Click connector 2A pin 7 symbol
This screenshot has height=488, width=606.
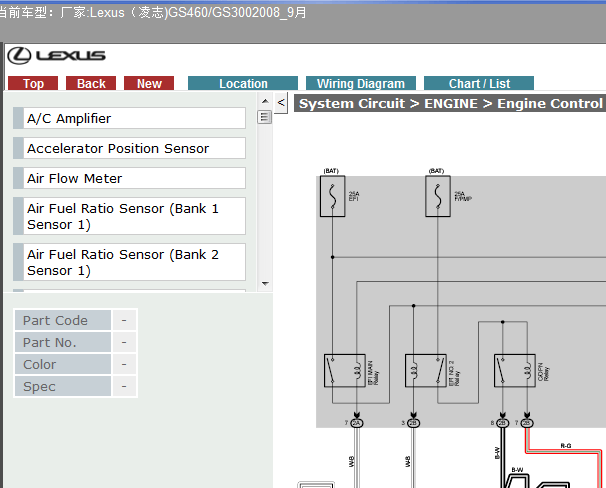[357, 423]
